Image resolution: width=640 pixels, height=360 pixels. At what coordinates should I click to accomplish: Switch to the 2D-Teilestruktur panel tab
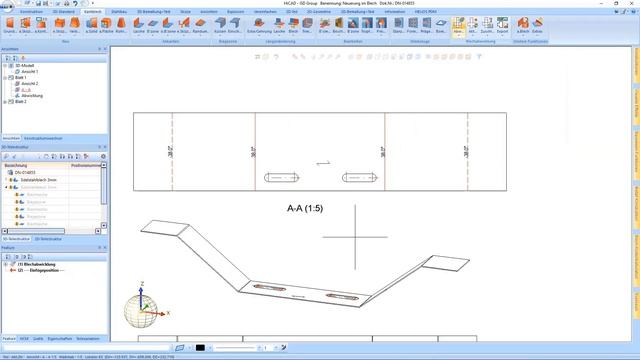click(x=48, y=239)
